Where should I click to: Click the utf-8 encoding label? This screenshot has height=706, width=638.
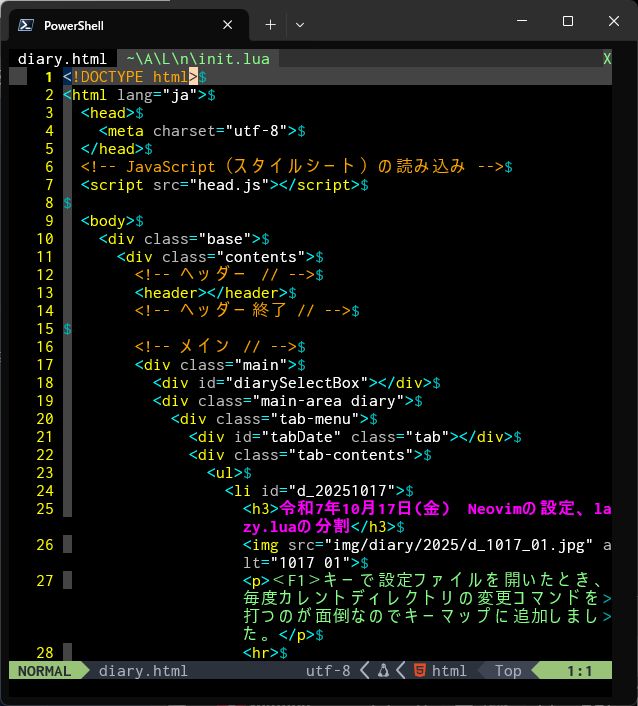coord(328,671)
